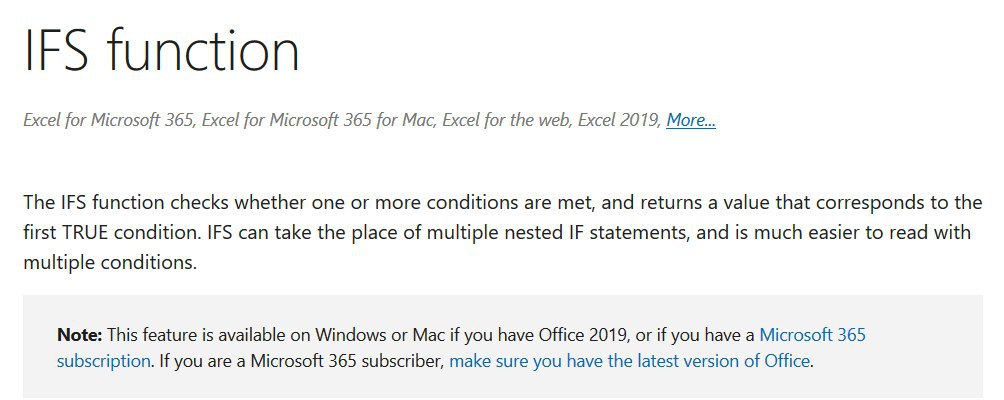The width and height of the screenshot is (1004, 400).
Task: Select the word "TRUE" in the description
Action: click(88, 232)
